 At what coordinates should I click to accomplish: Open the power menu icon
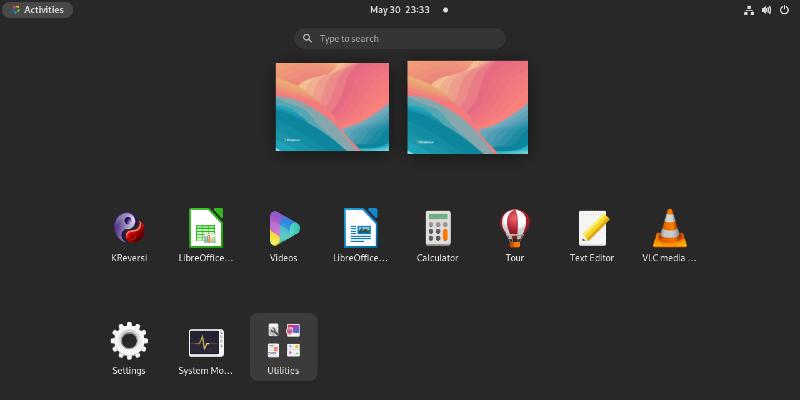pos(784,10)
